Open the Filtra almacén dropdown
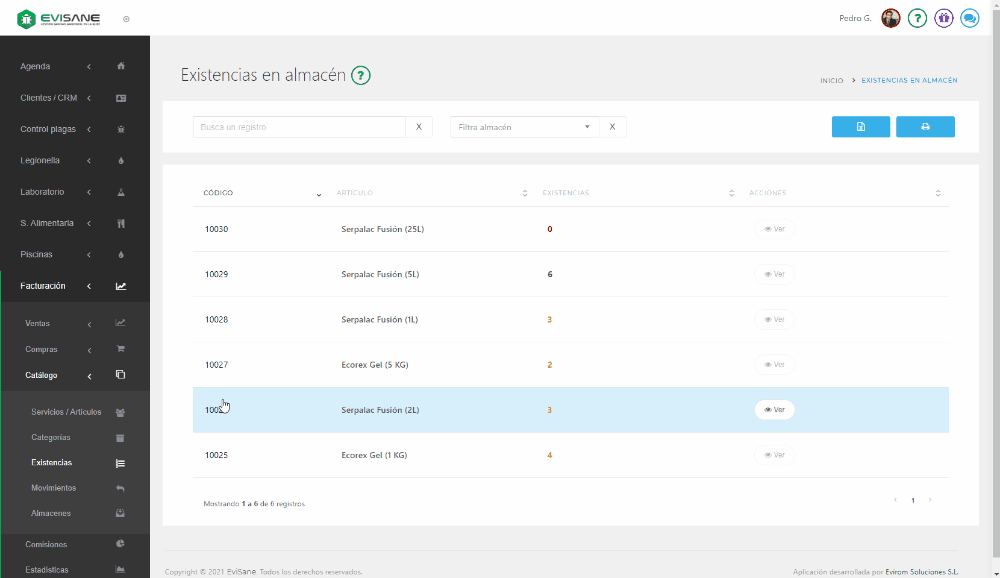Viewport: 1000px width, 578px height. tap(524, 127)
